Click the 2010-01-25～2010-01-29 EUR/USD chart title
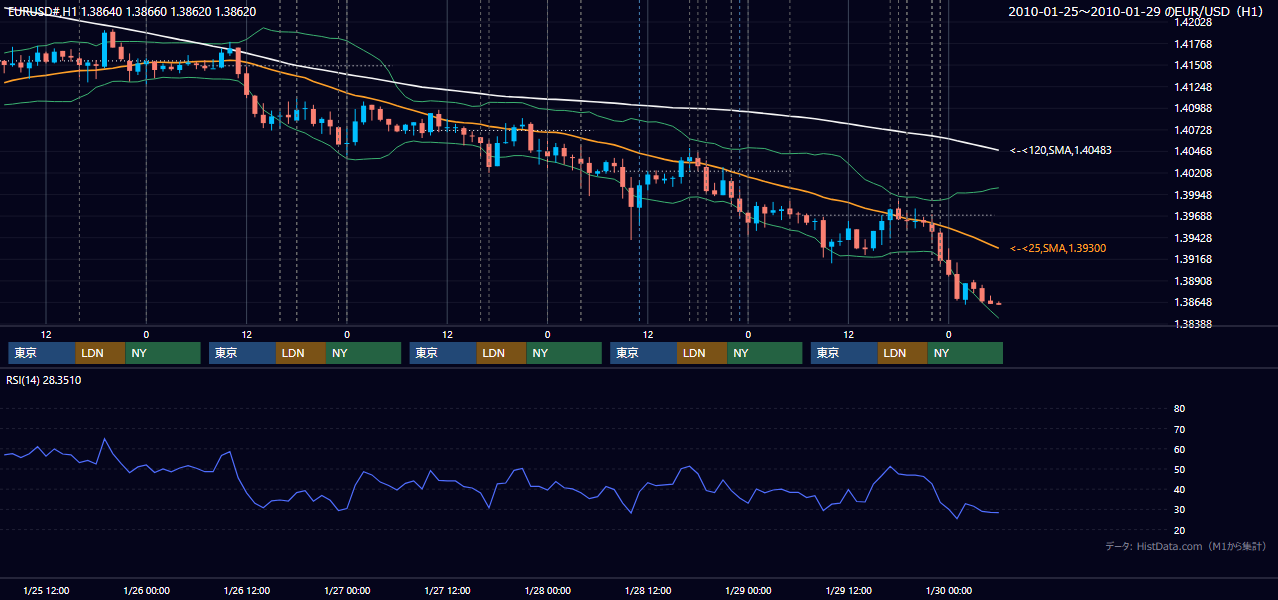Viewport: 1278px width, 600px height. [1137, 12]
